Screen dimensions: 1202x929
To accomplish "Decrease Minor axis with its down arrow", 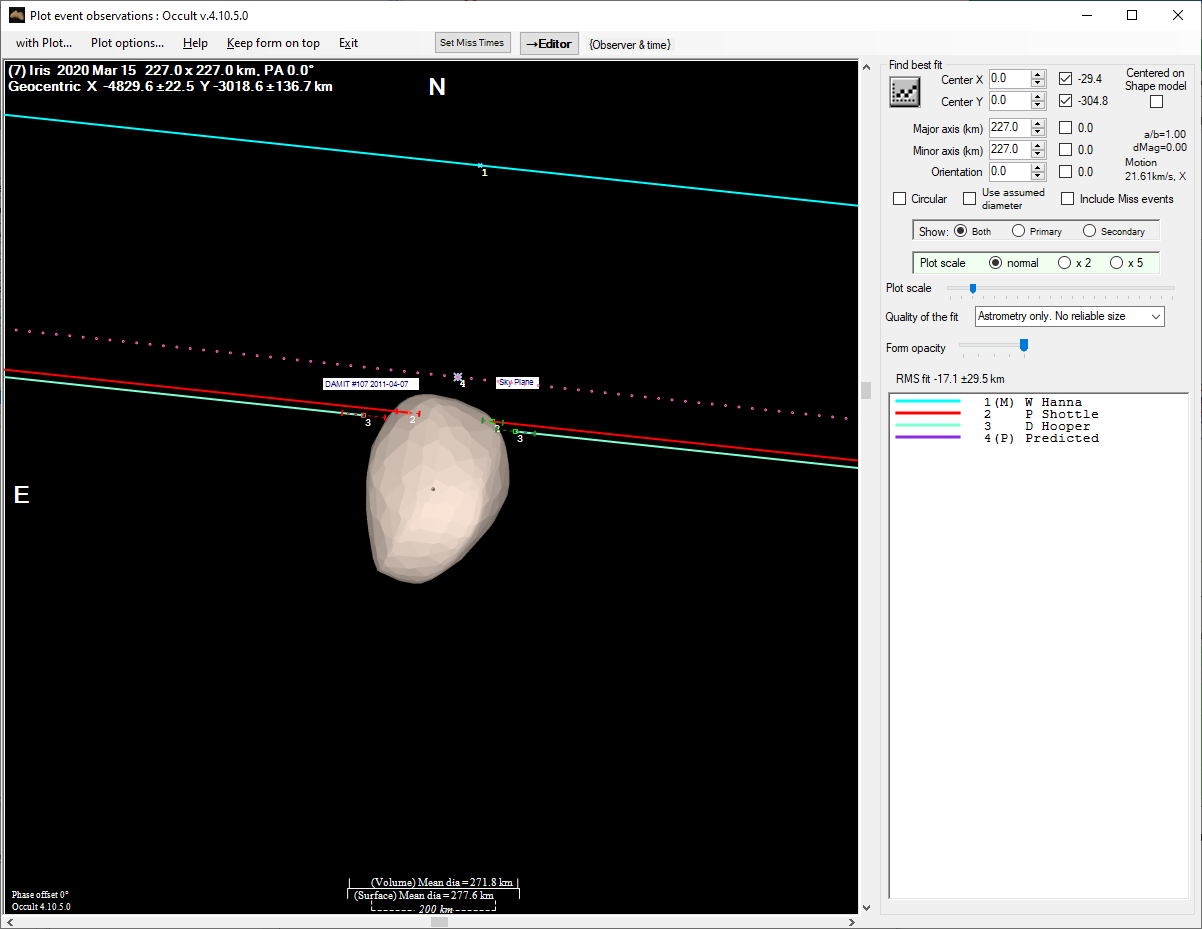I will point(1038,154).
